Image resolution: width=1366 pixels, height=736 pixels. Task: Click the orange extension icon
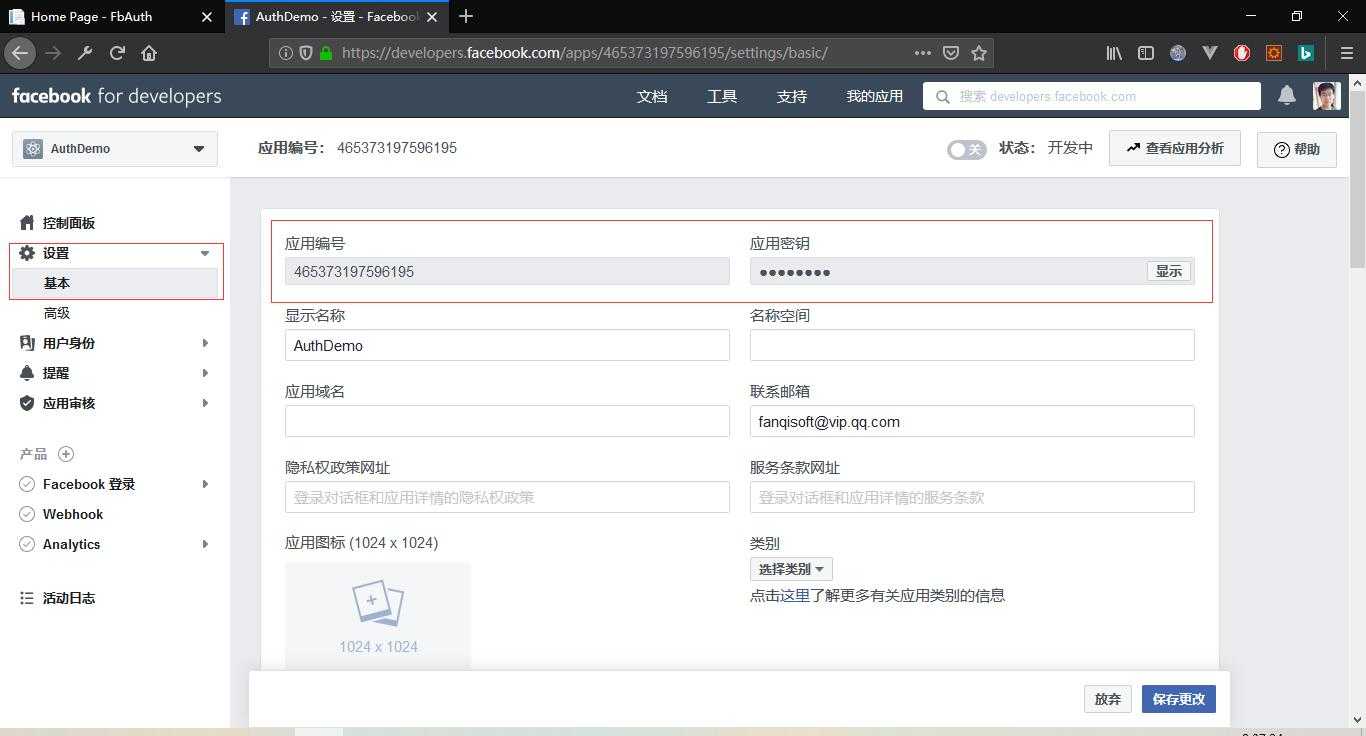tap(1274, 53)
